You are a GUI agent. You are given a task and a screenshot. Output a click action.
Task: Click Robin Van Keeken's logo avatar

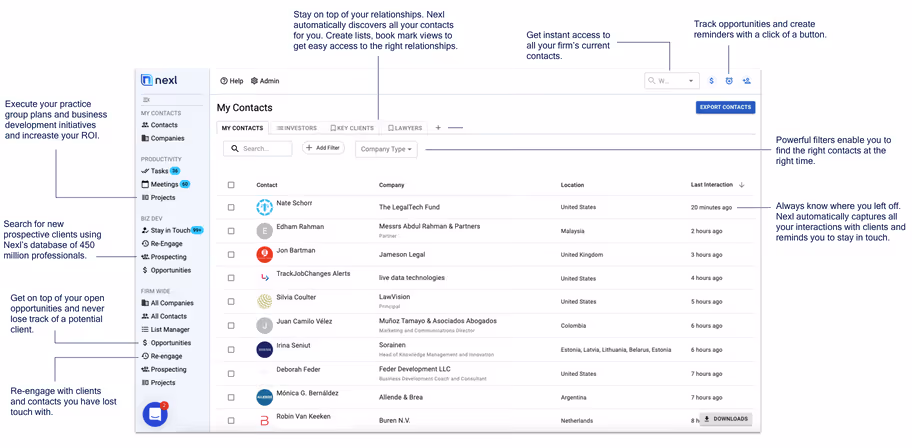[x=264, y=420]
